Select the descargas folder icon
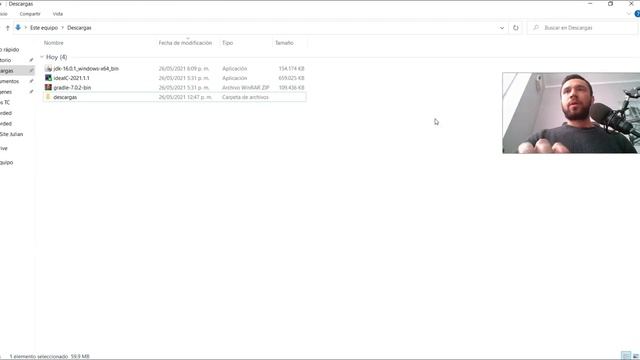This screenshot has height=360, width=640. point(49,97)
